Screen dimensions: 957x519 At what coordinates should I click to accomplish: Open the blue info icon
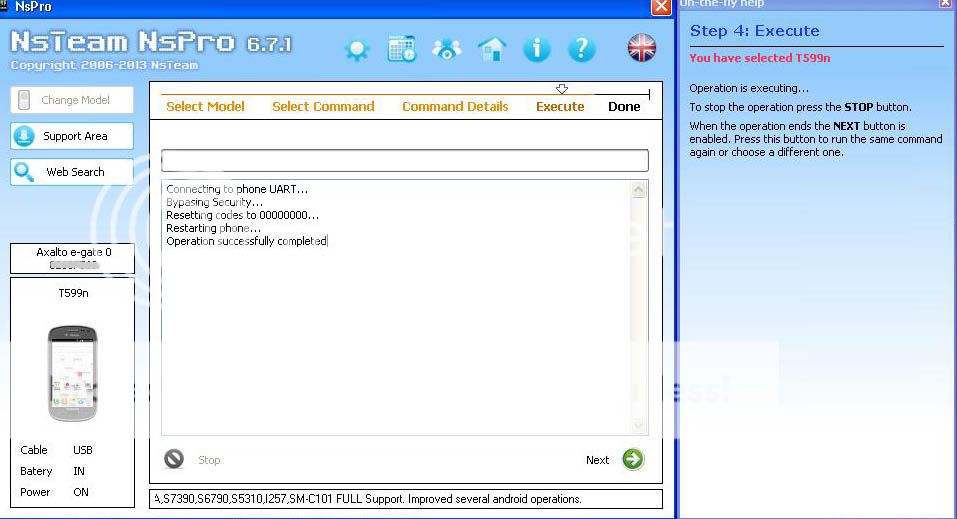click(537, 49)
